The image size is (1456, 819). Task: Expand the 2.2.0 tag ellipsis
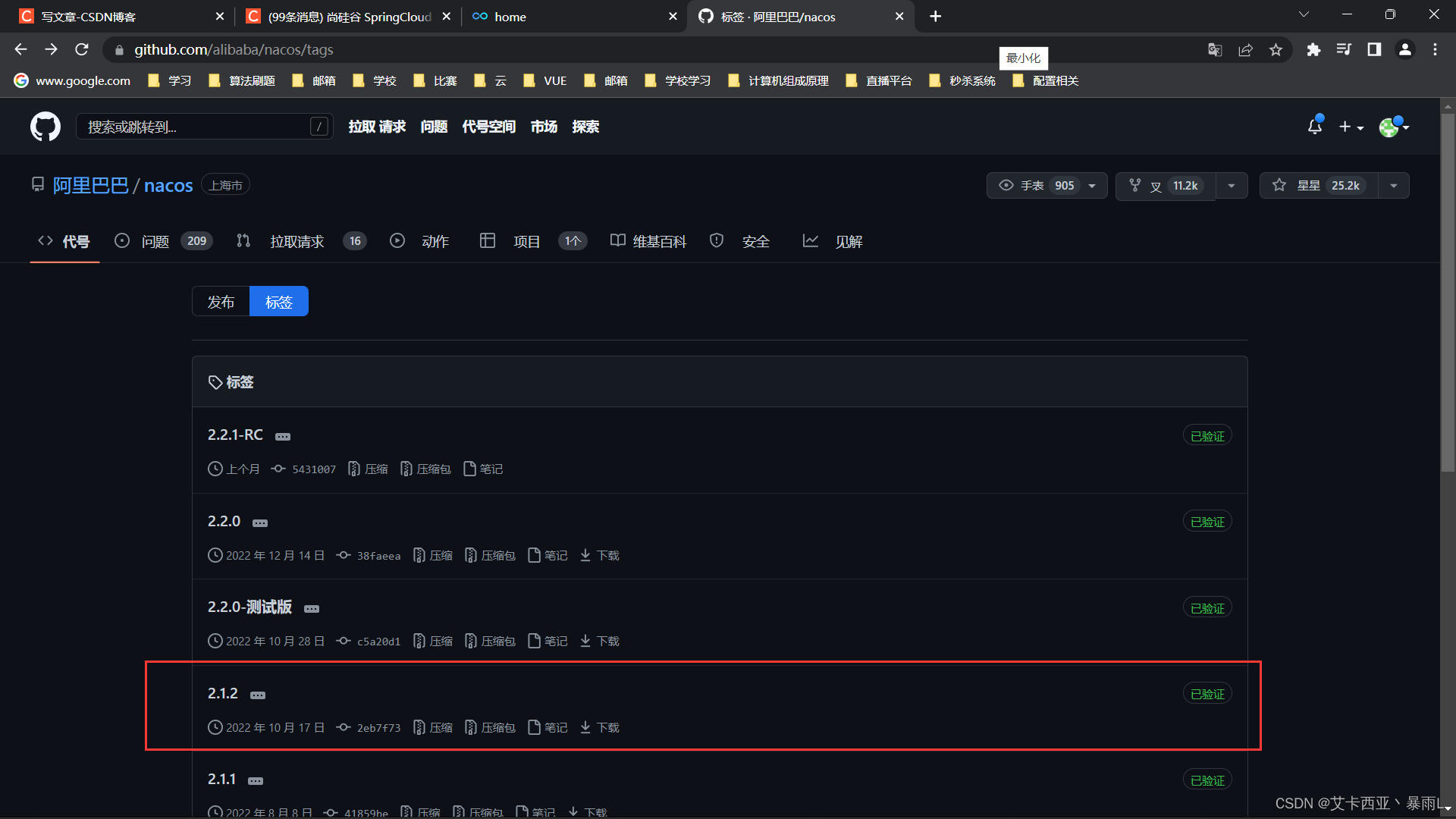(260, 523)
